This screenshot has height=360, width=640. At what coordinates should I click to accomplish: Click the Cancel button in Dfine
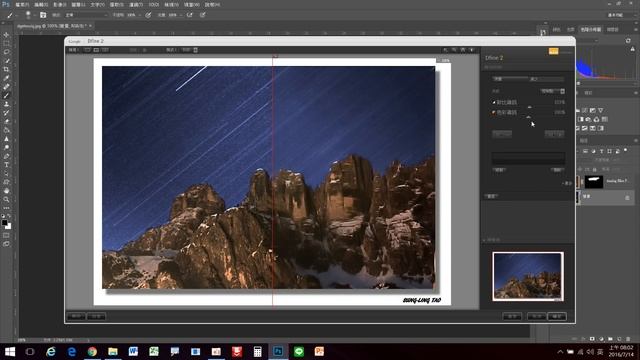[x=536, y=316]
